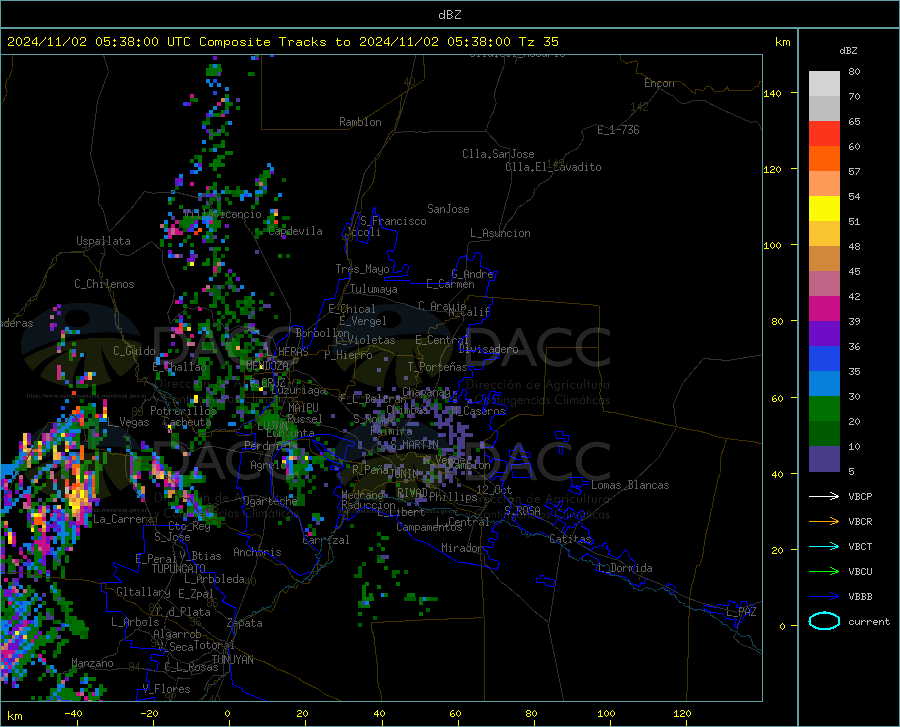The height and width of the screenshot is (727, 900).
Task: Click the orange VBCR arrow symbol
Action: pos(824,521)
